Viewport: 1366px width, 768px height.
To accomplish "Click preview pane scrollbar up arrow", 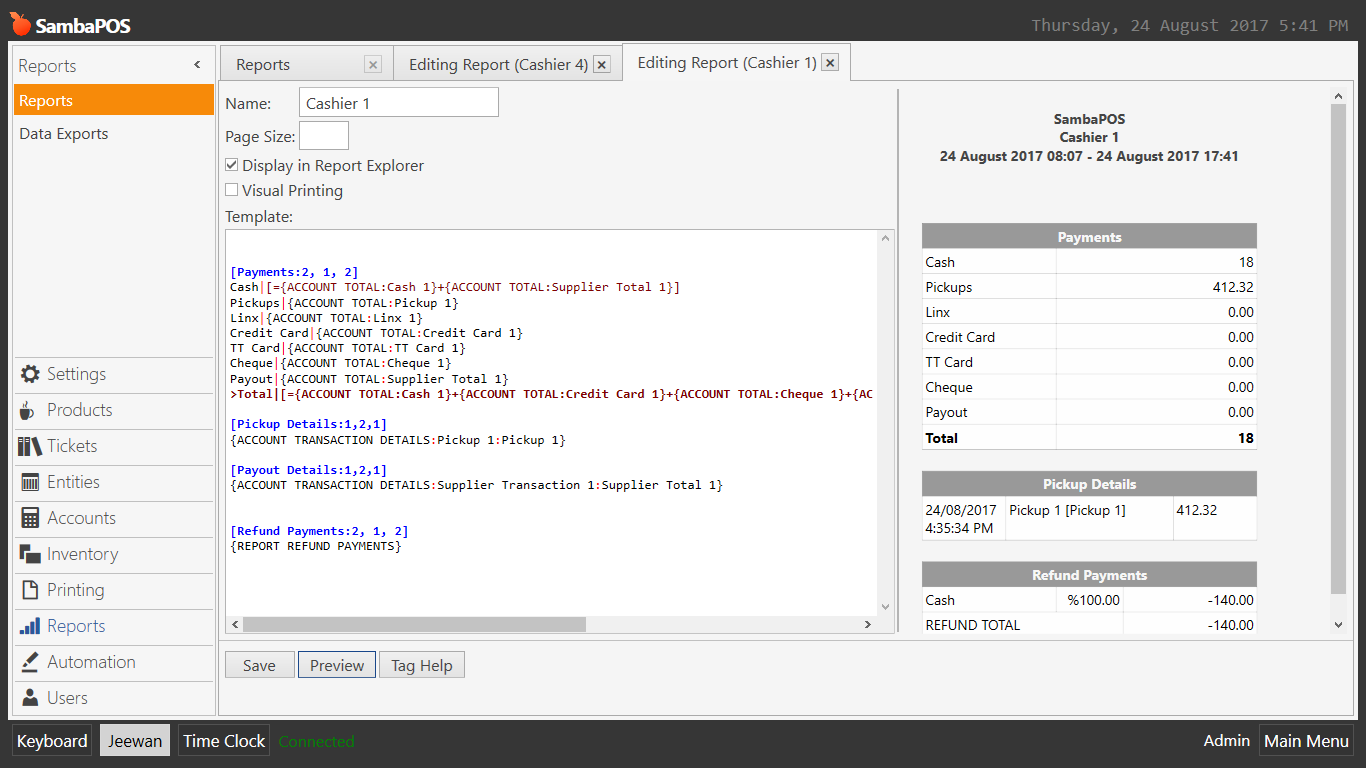I will 1339,97.
